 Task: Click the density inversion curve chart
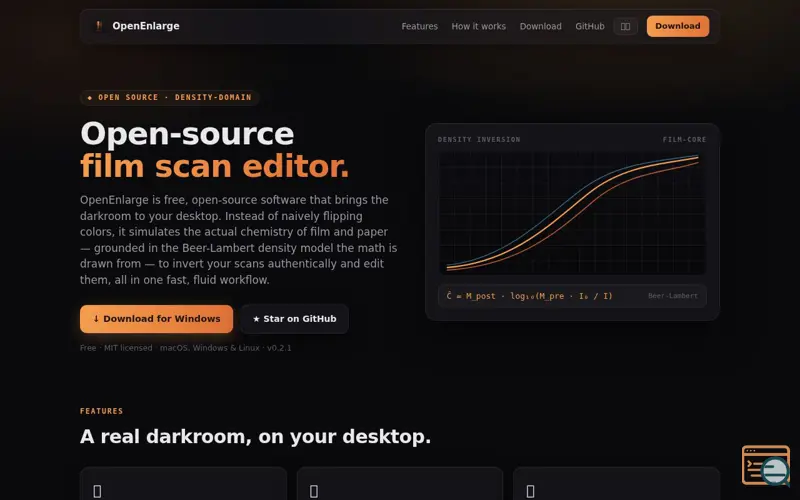(x=572, y=213)
